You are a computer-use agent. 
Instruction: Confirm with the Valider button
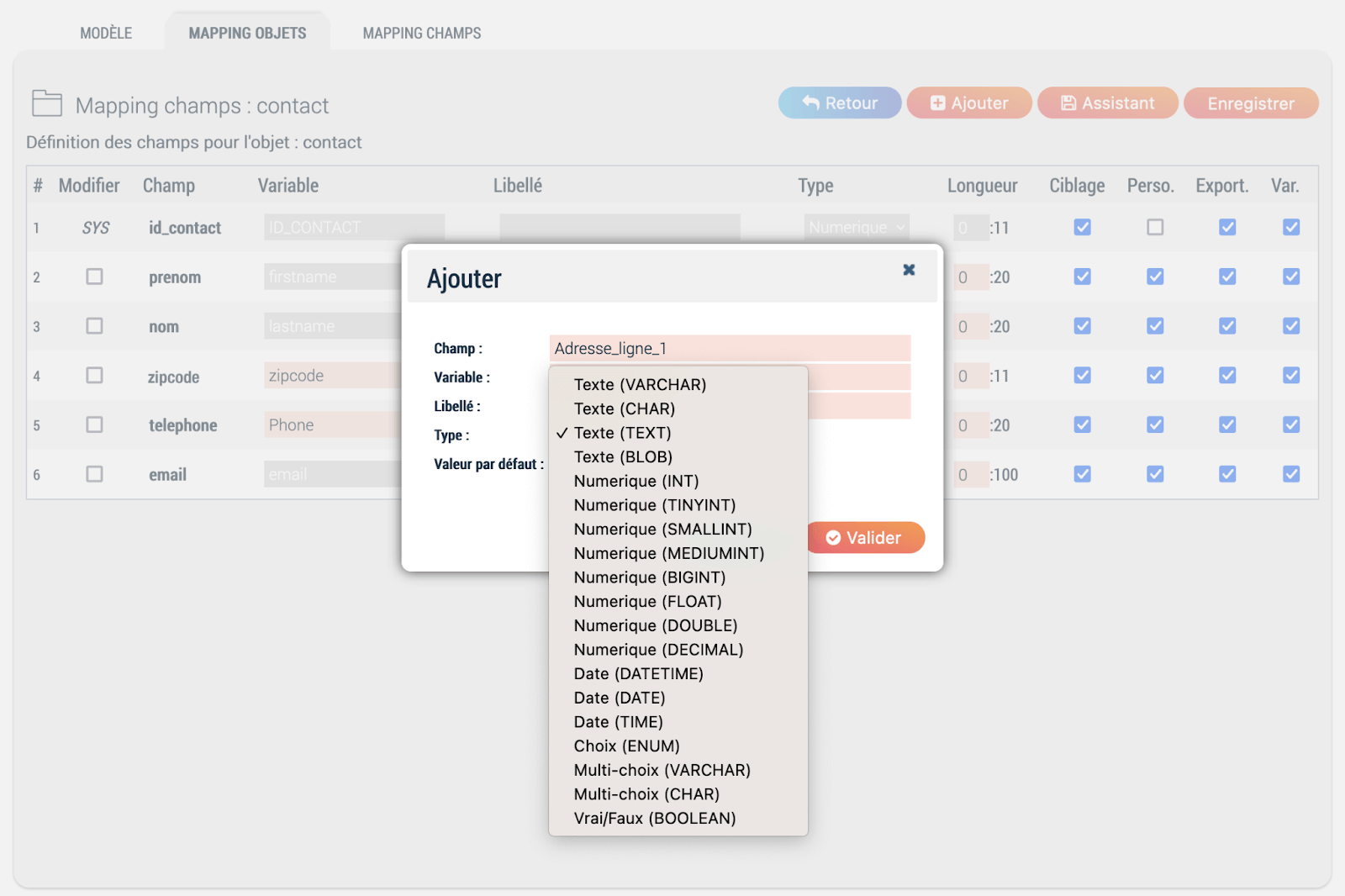point(864,538)
